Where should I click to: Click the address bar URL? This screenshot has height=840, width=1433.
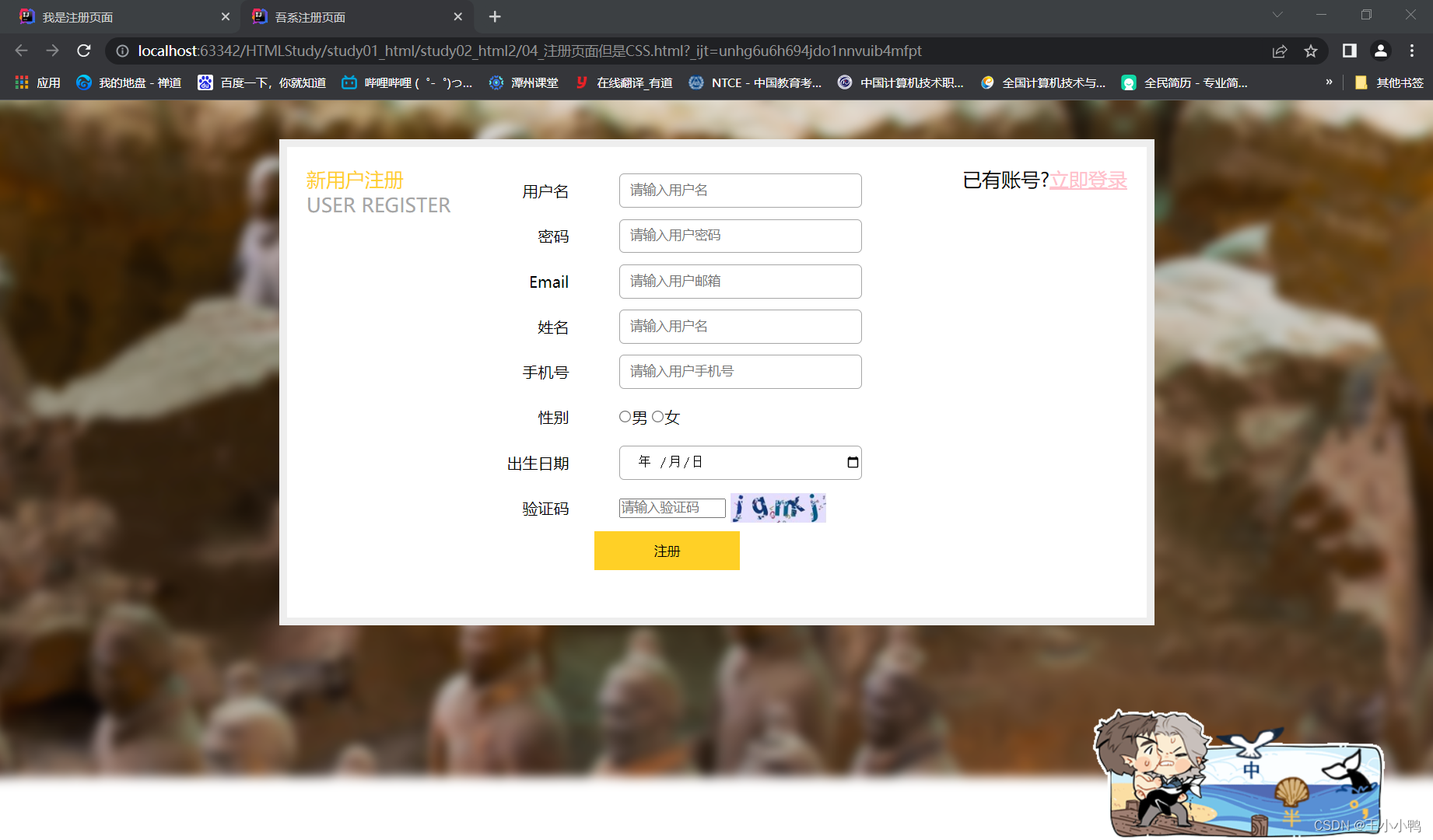pyautogui.click(x=530, y=51)
